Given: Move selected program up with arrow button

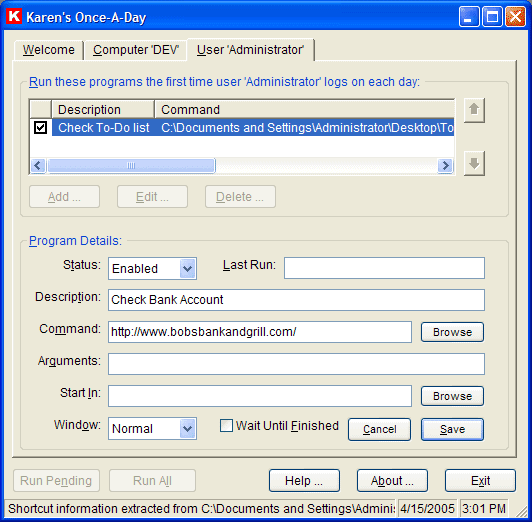Looking at the screenshot, I should tap(474, 110).
